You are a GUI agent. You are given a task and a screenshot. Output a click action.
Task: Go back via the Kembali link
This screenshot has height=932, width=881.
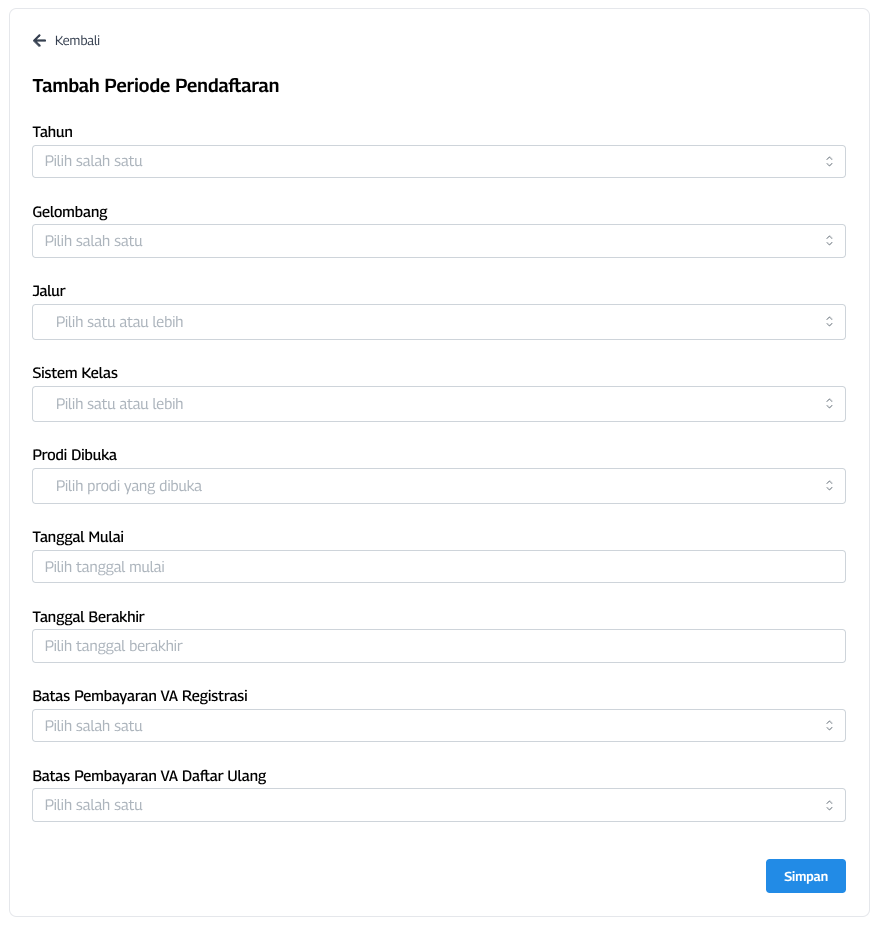coord(77,41)
